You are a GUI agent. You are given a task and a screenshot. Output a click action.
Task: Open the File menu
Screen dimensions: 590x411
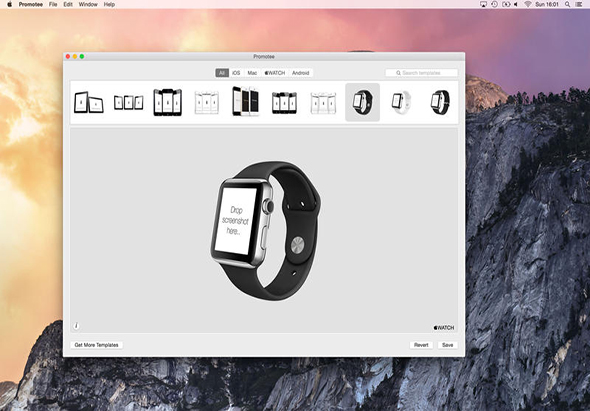click(x=53, y=4)
